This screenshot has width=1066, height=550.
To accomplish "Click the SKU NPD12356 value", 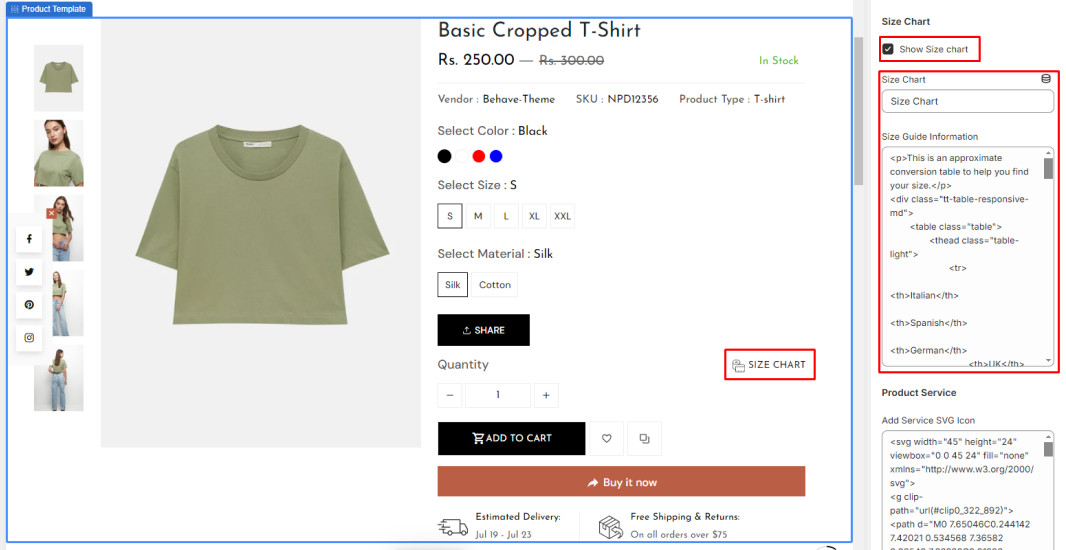I will (633, 99).
